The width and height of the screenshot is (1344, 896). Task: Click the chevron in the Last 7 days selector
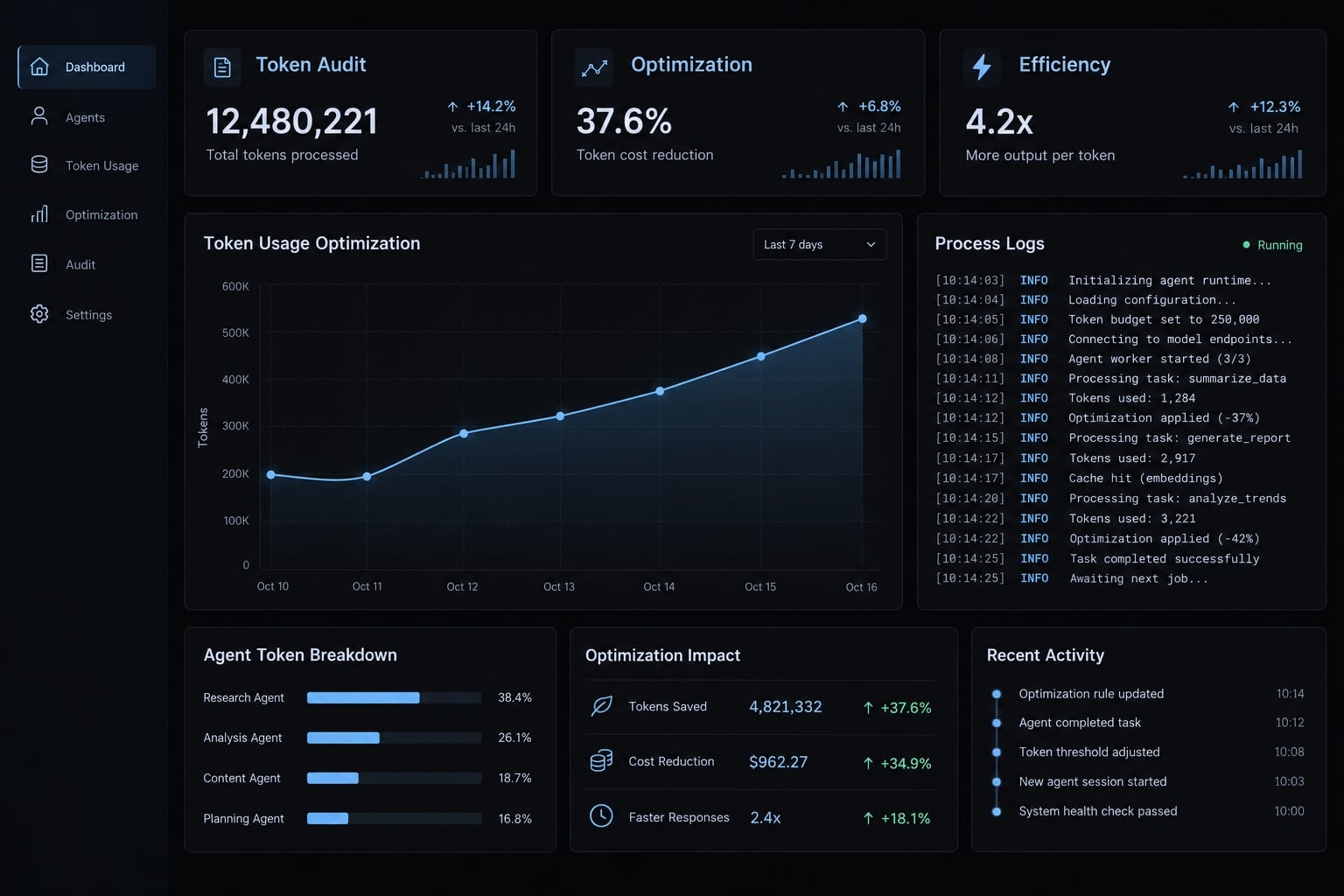pos(871,245)
